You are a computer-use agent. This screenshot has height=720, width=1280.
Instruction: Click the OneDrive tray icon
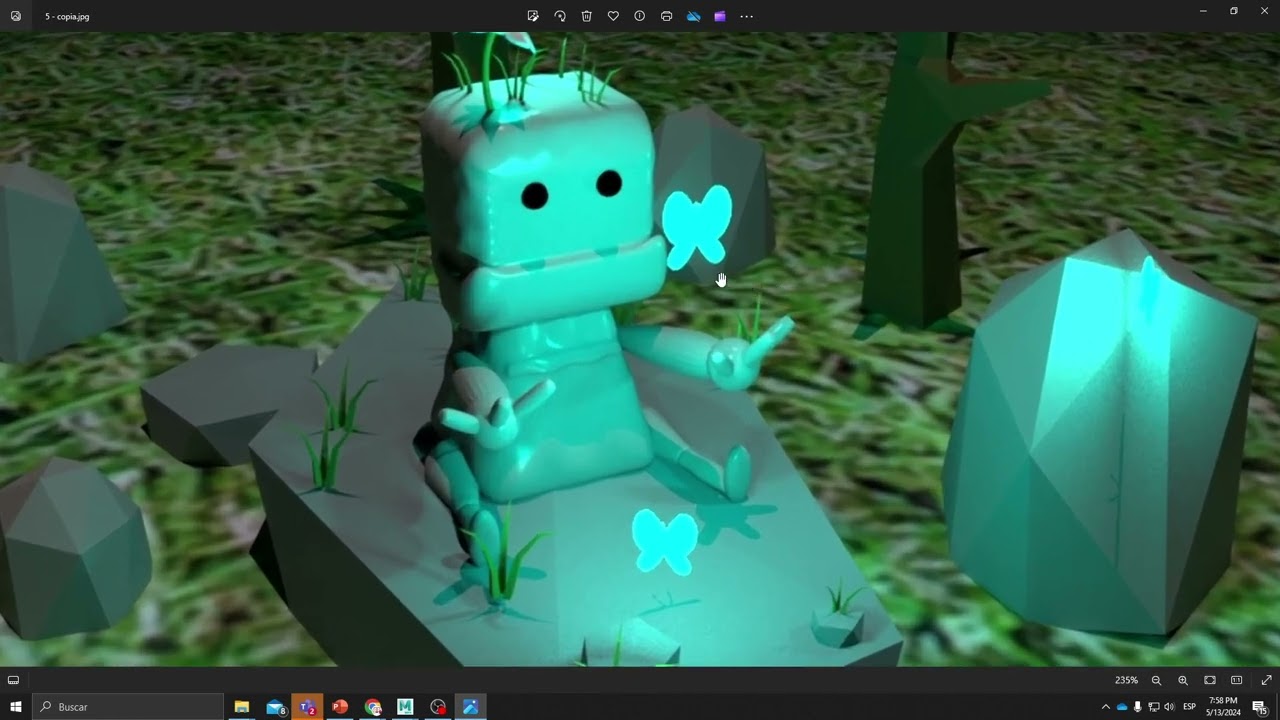pyautogui.click(x=1122, y=707)
